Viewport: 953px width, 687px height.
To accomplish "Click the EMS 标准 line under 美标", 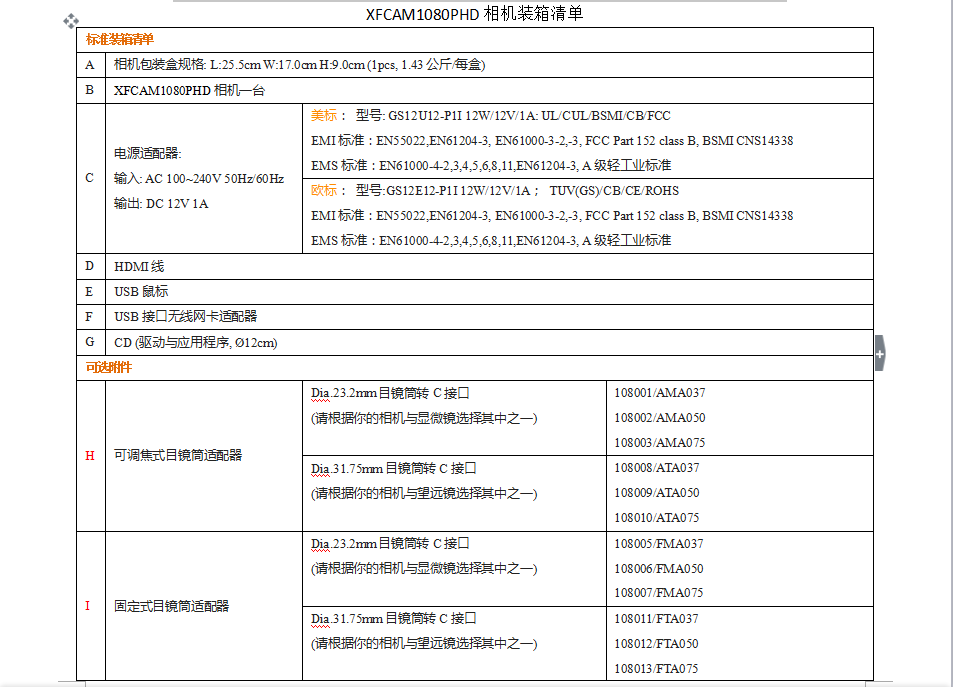I will 491,165.
